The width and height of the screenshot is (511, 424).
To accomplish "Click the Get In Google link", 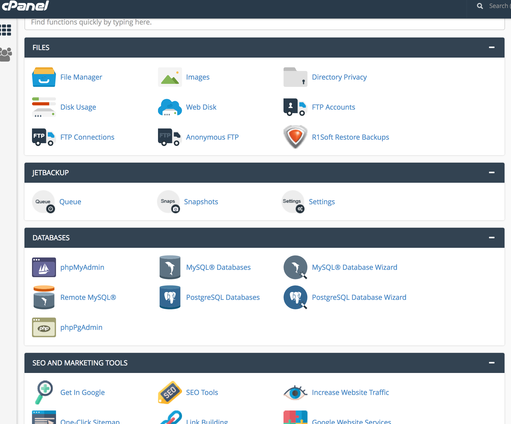I will point(82,392).
